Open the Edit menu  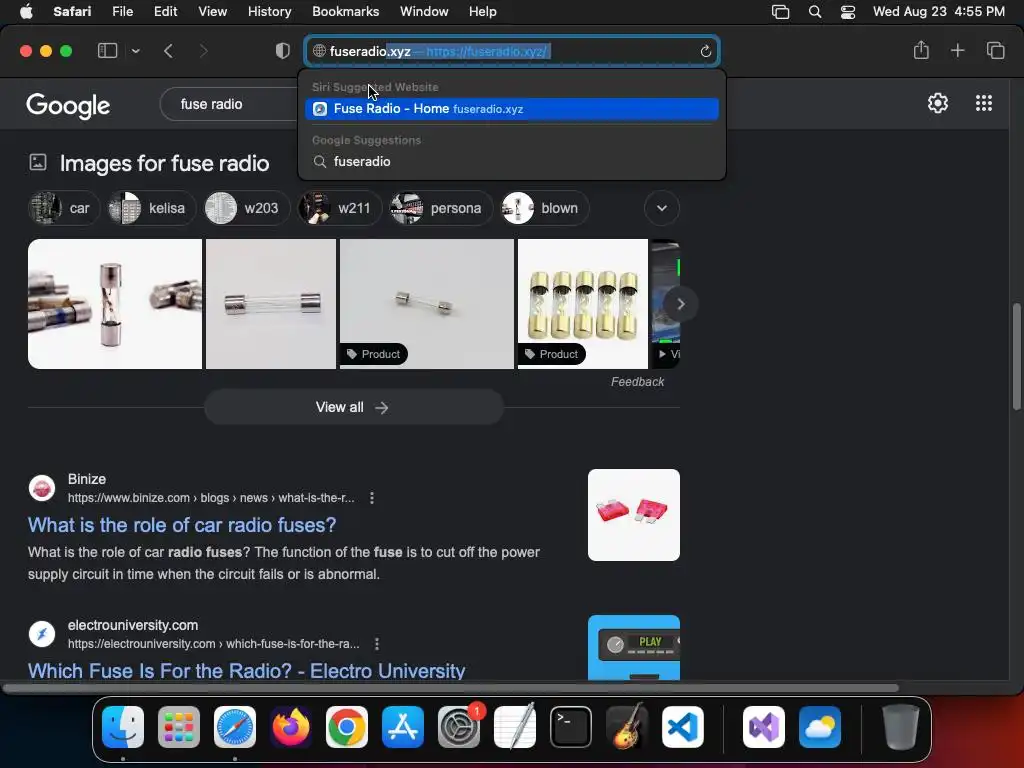[165, 11]
